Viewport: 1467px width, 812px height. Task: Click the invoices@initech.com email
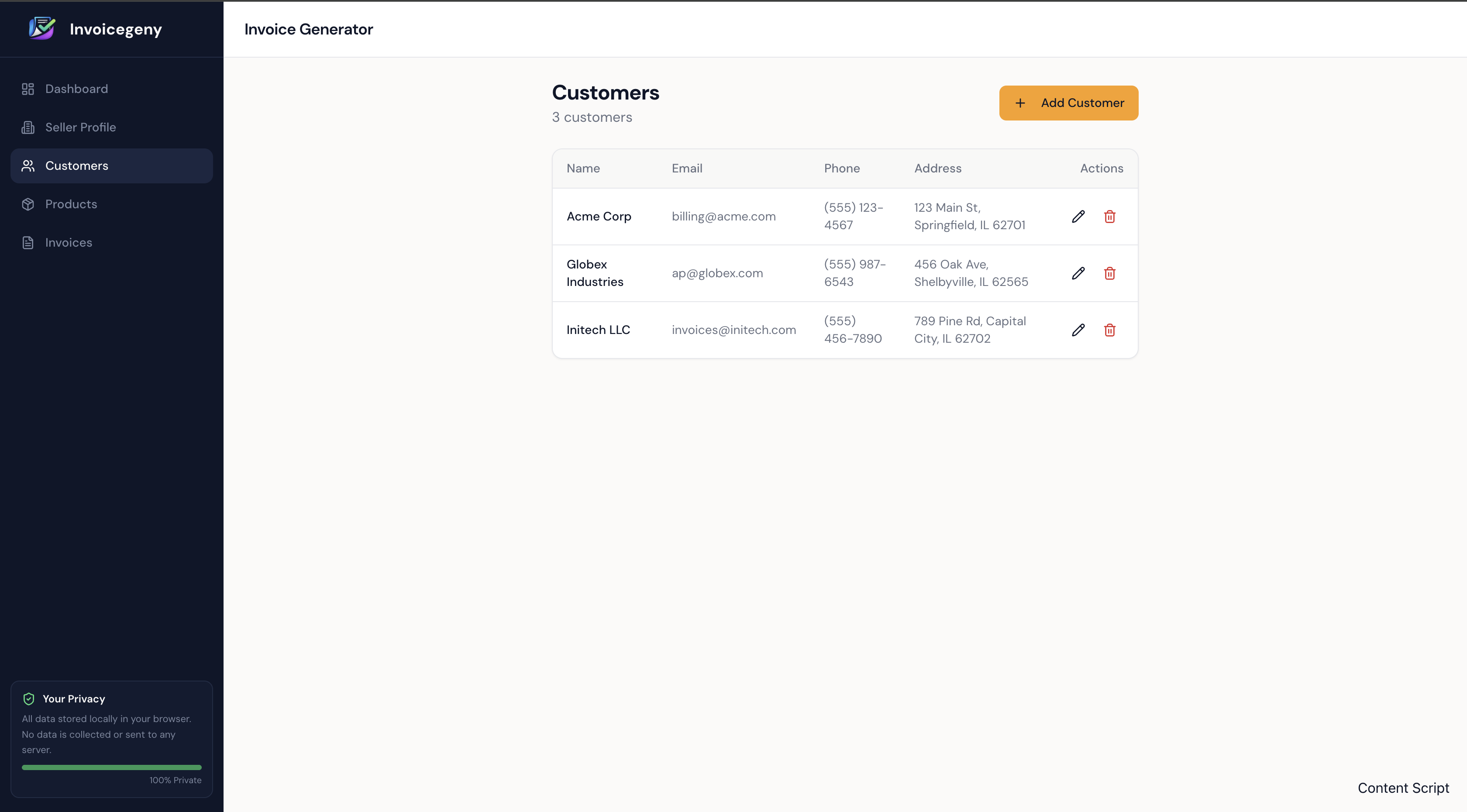(x=733, y=330)
